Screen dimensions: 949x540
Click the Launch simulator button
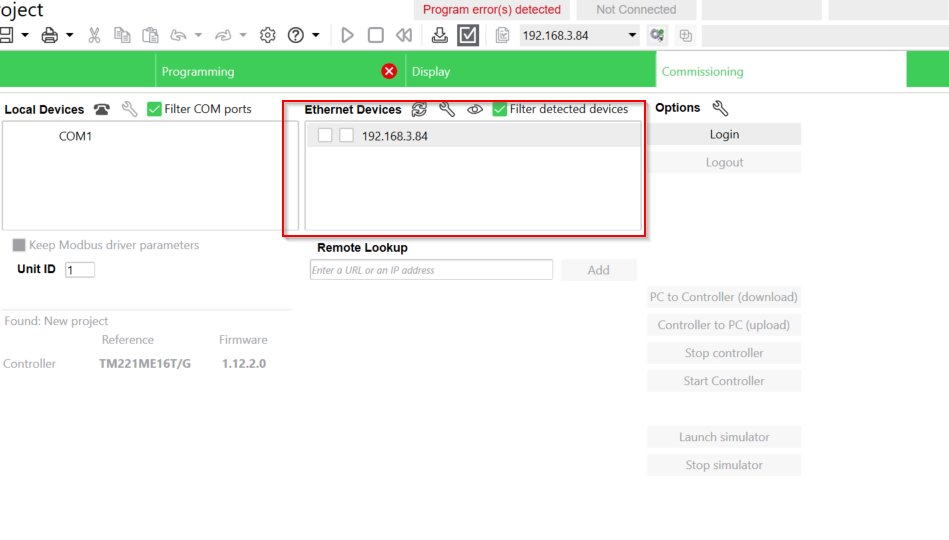click(x=724, y=437)
